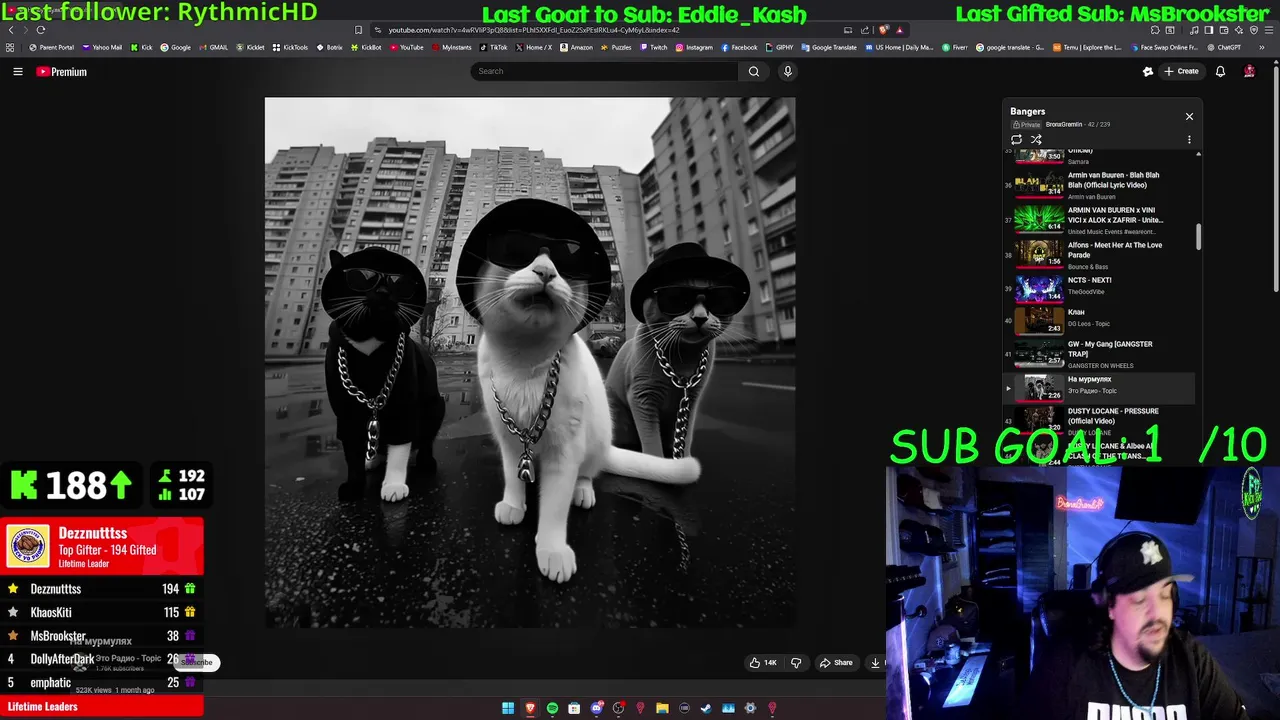The height and width of the screenshot is (720, 1280).
Task: Open the Twitch bookmark
Action: 653,47
